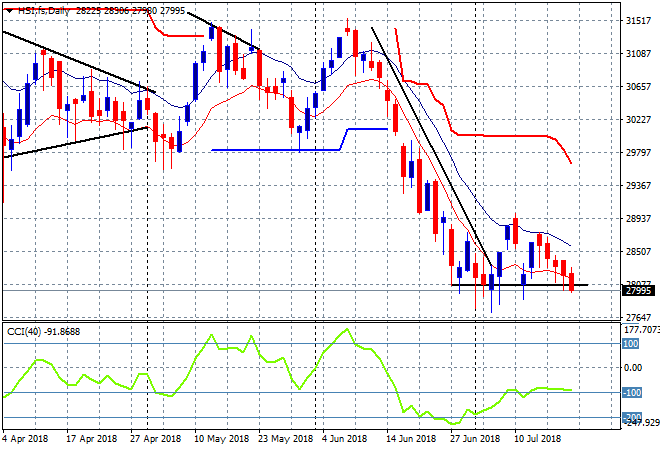Click the current price tag 27995

[638, 291]
